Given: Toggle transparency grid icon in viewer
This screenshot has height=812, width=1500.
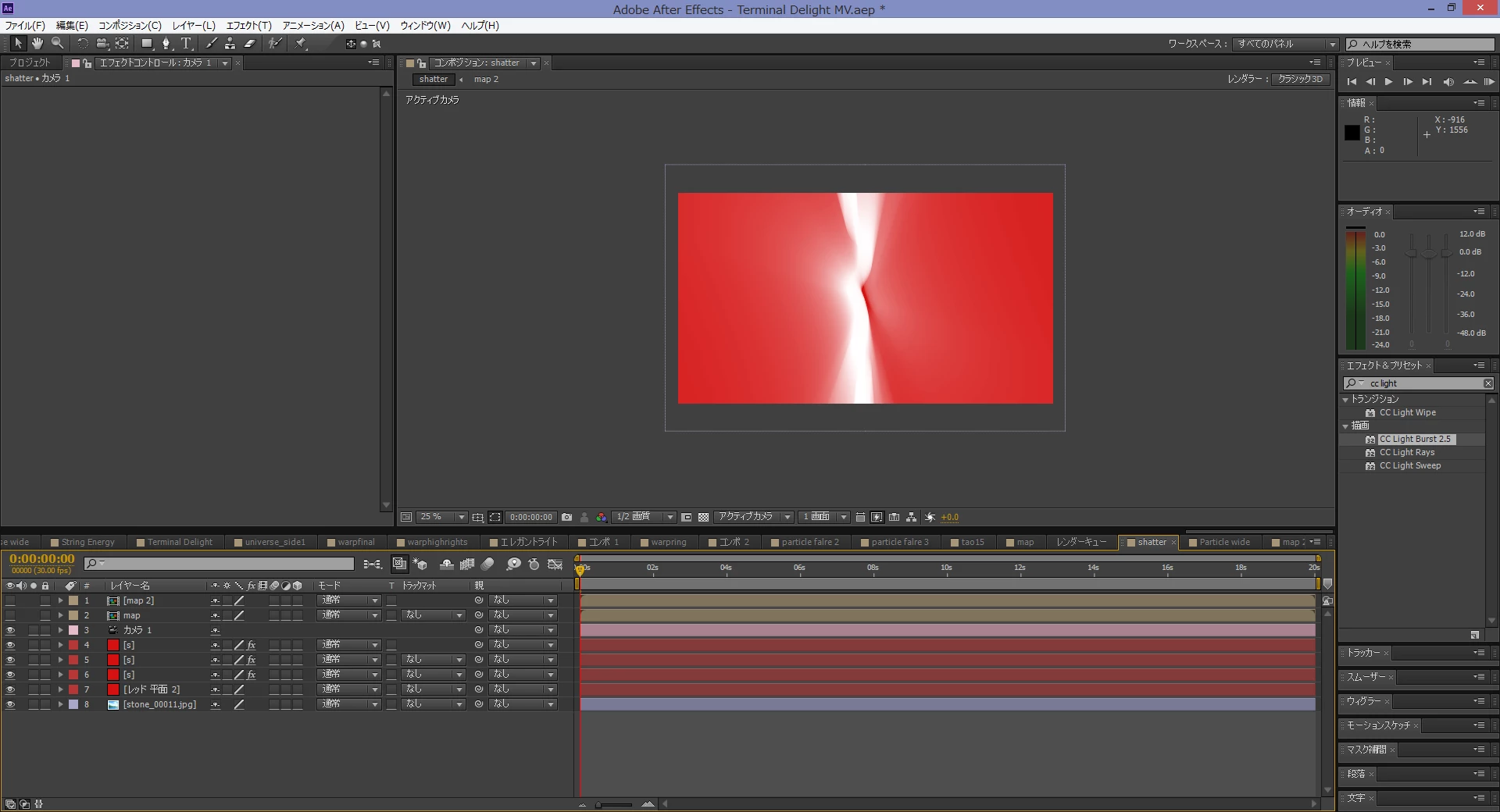Looking at the screenshot, I should (703, 517).
